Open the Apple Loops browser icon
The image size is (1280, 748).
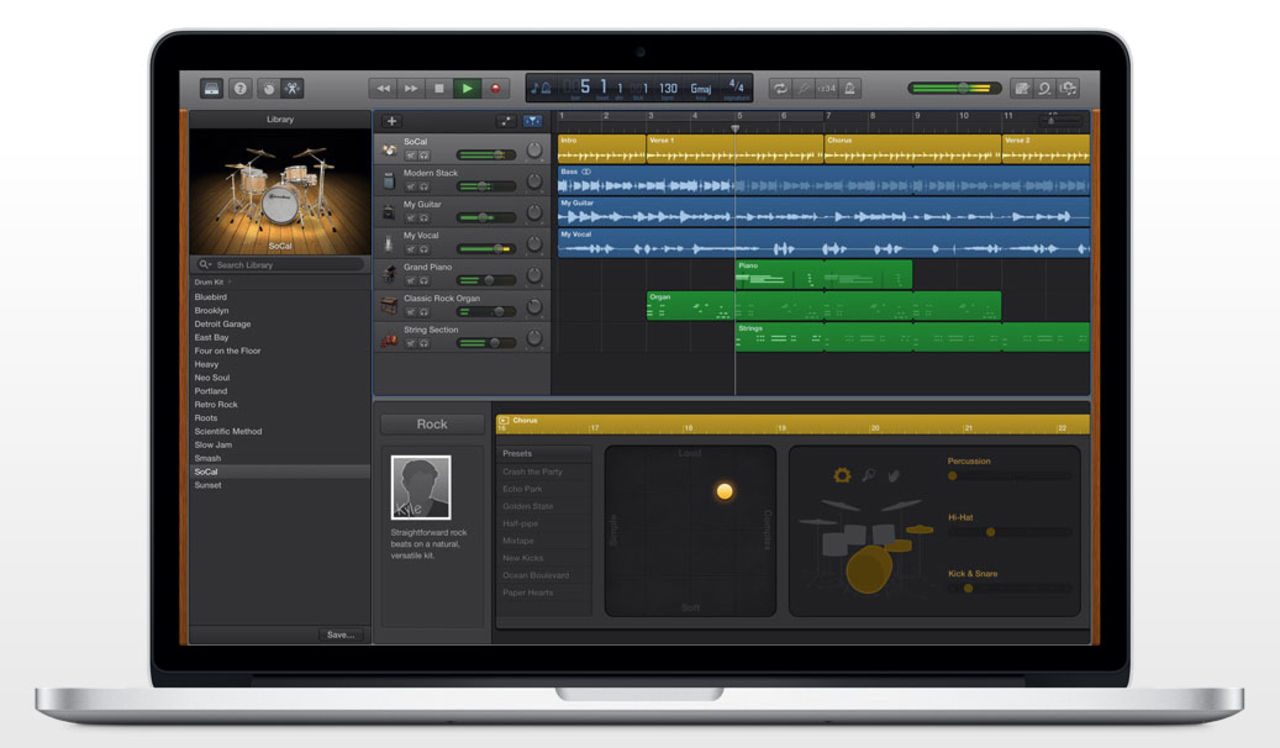click(x=1044, y=88)
